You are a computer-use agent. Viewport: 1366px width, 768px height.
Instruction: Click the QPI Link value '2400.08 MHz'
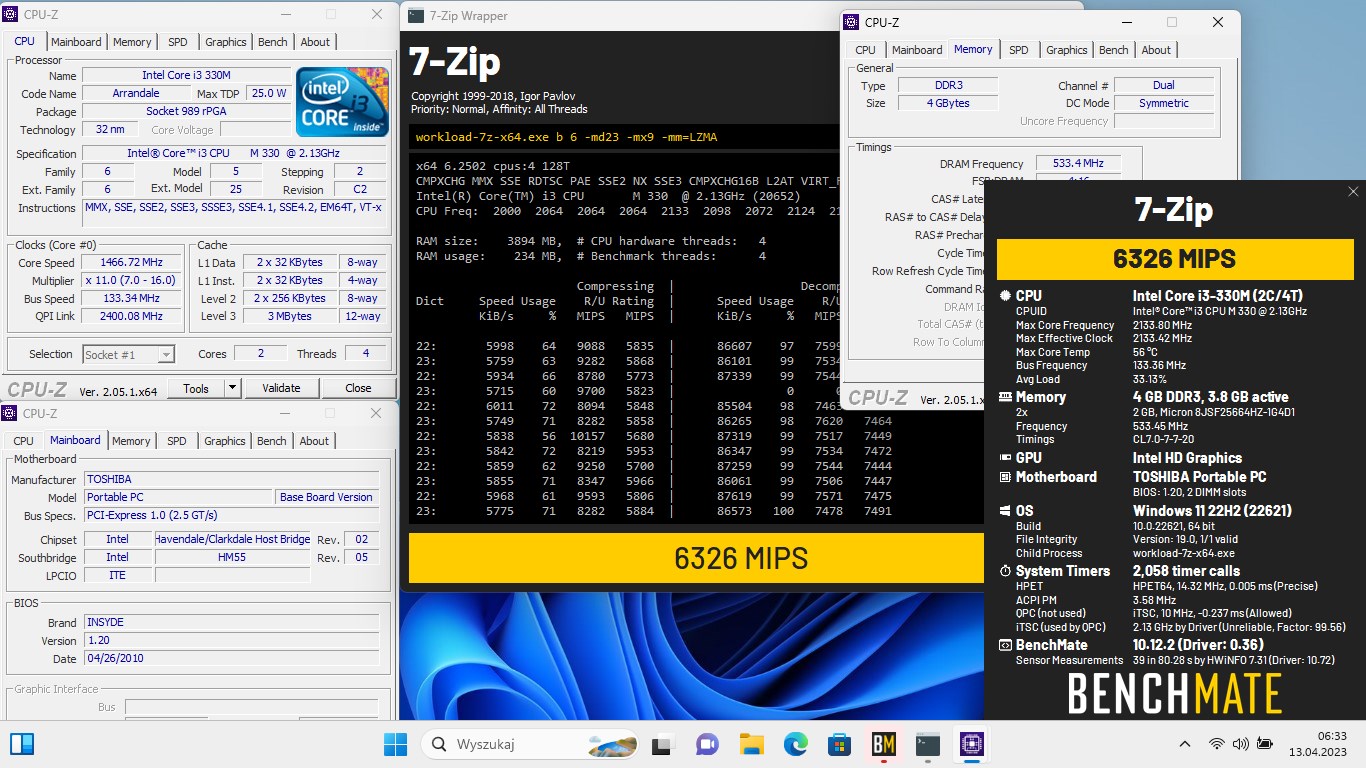pos(132,316)
